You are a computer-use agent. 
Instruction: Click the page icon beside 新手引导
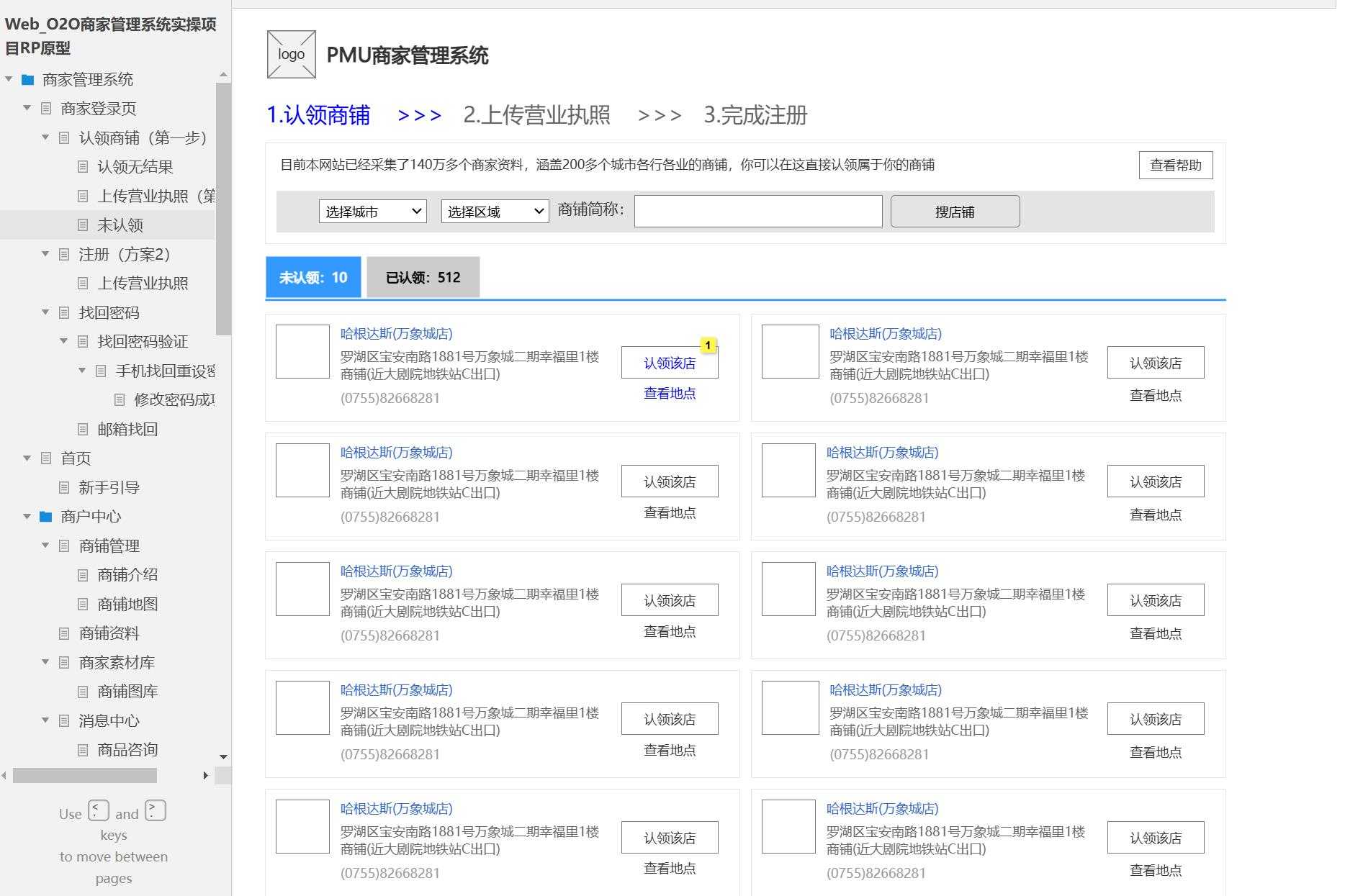[x=65, y=487]
